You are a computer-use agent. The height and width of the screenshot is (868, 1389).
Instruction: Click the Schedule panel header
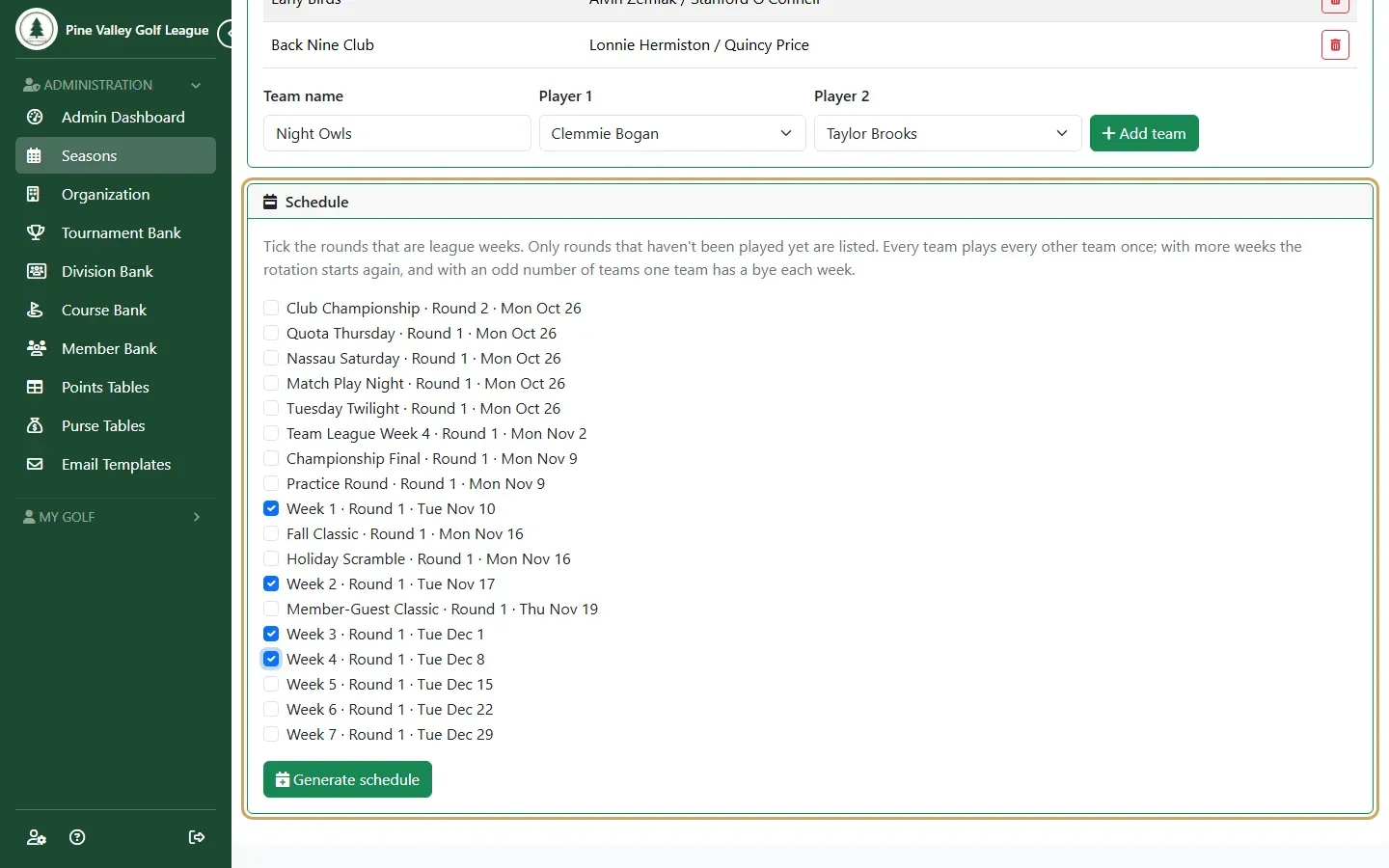[x=810, y=202]
